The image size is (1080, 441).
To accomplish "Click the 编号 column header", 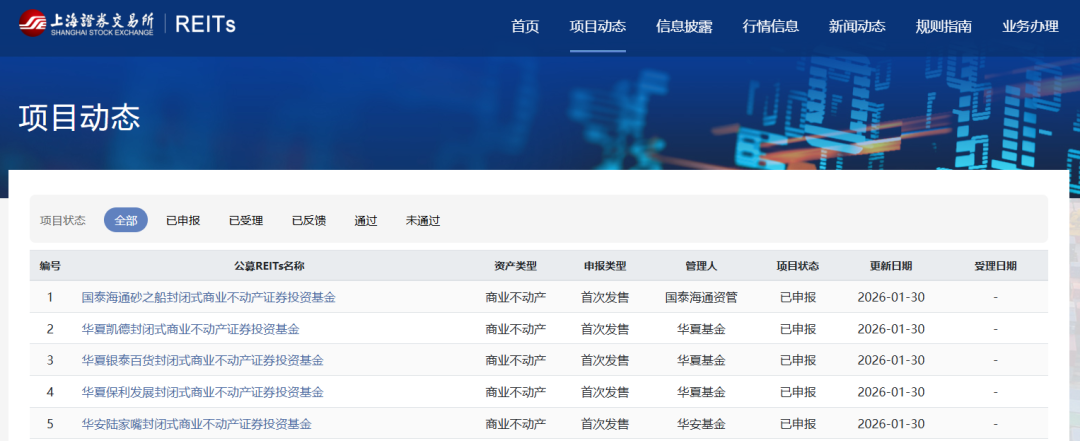I will tap(50, 266).
